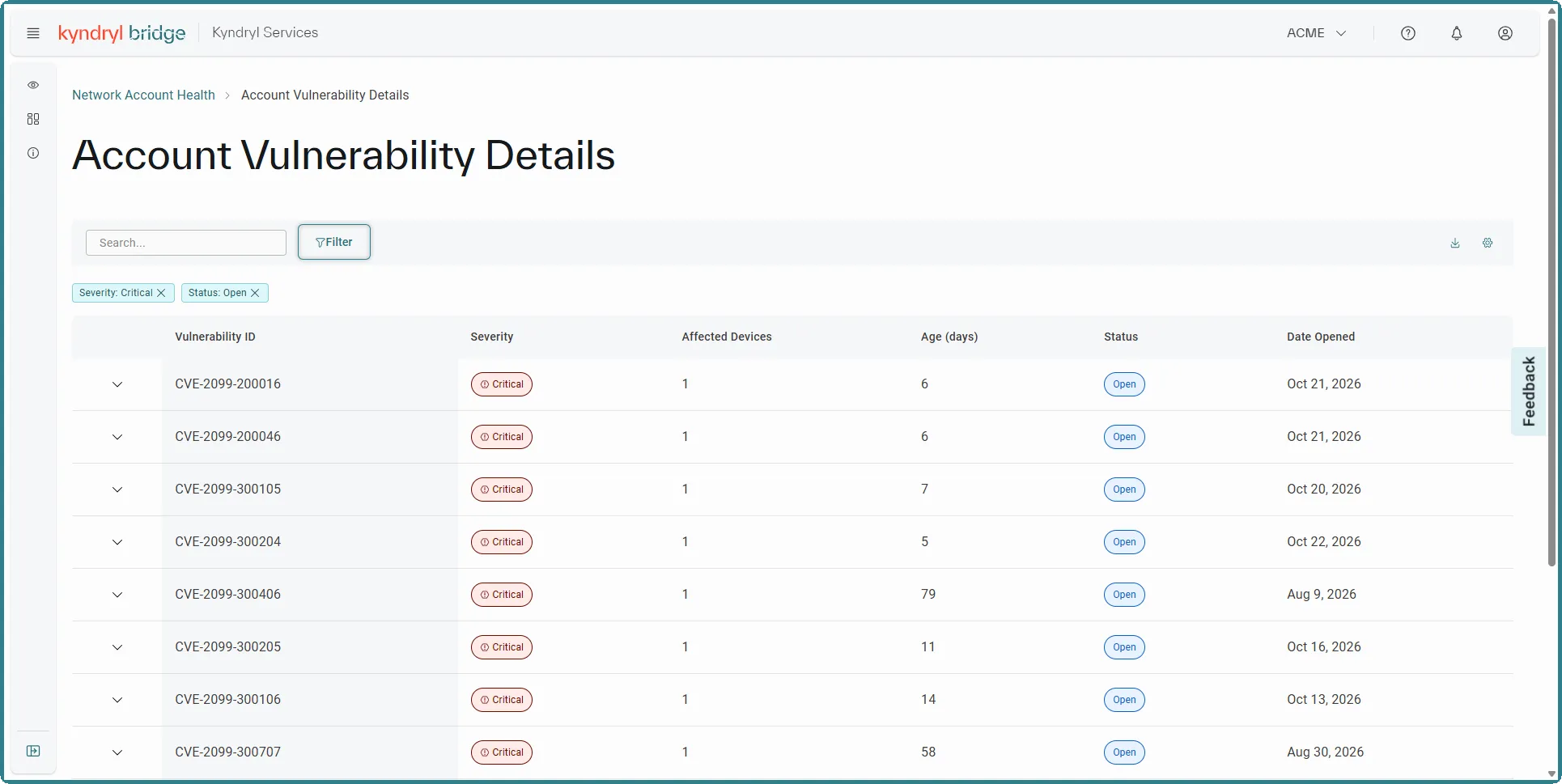This screenshot has height=784, width=1562.
Task: Click the page vertical scrollbar
Action: click(1551, 291)
